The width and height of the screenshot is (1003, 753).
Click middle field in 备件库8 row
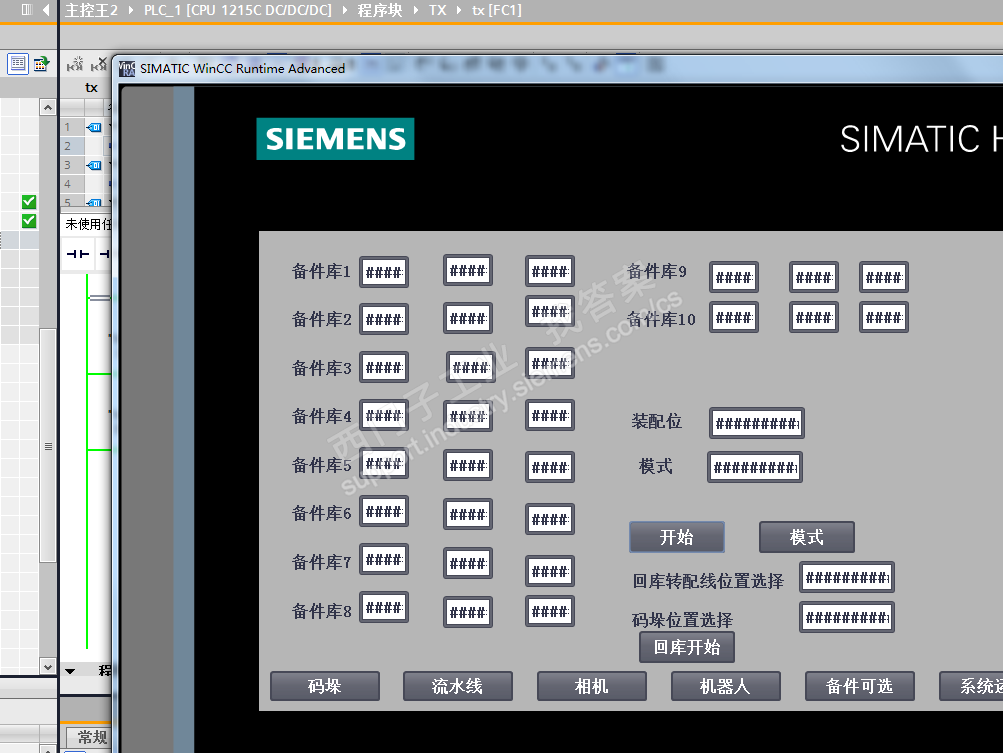[468, 612]
